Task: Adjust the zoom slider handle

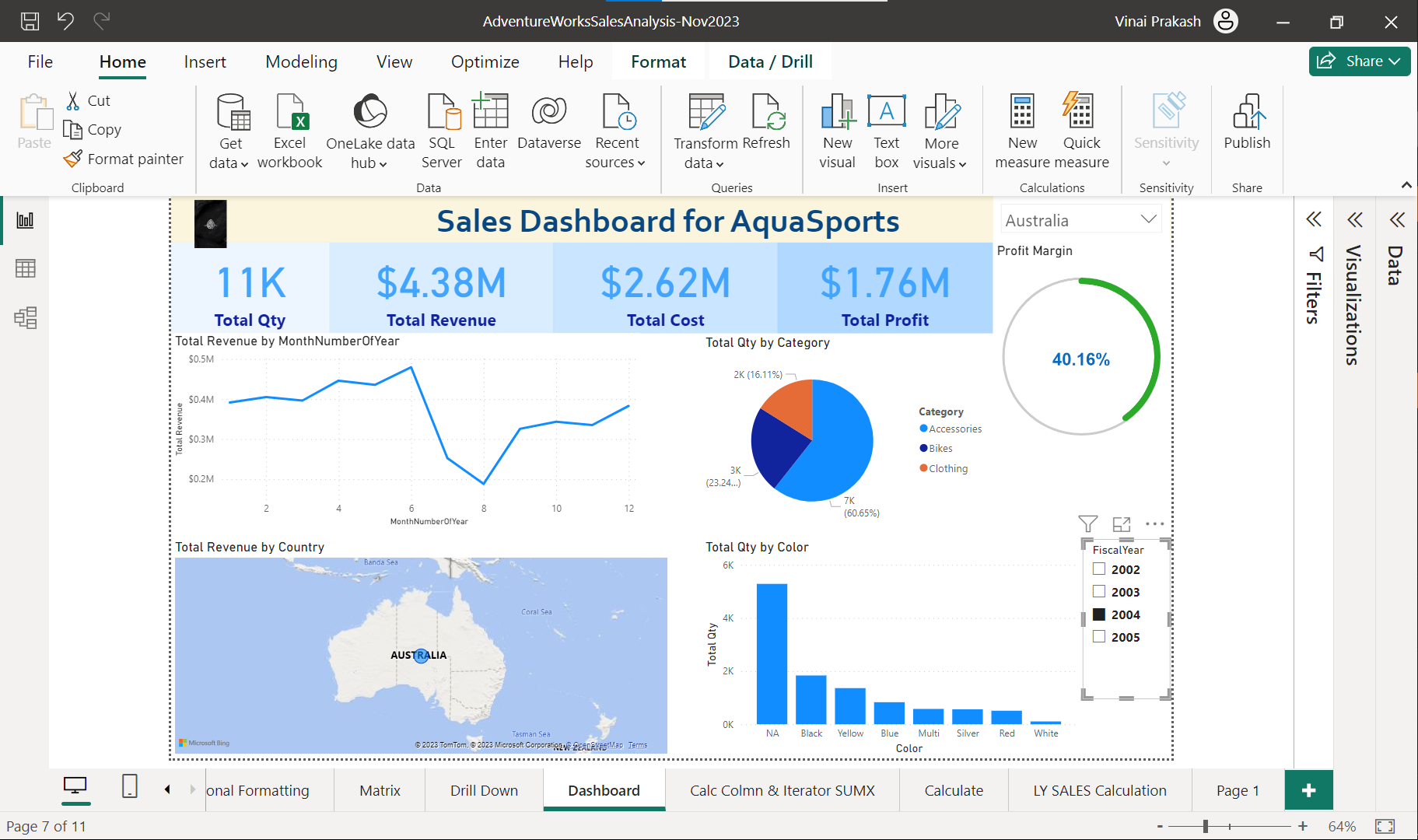Action: point(1206,826)
